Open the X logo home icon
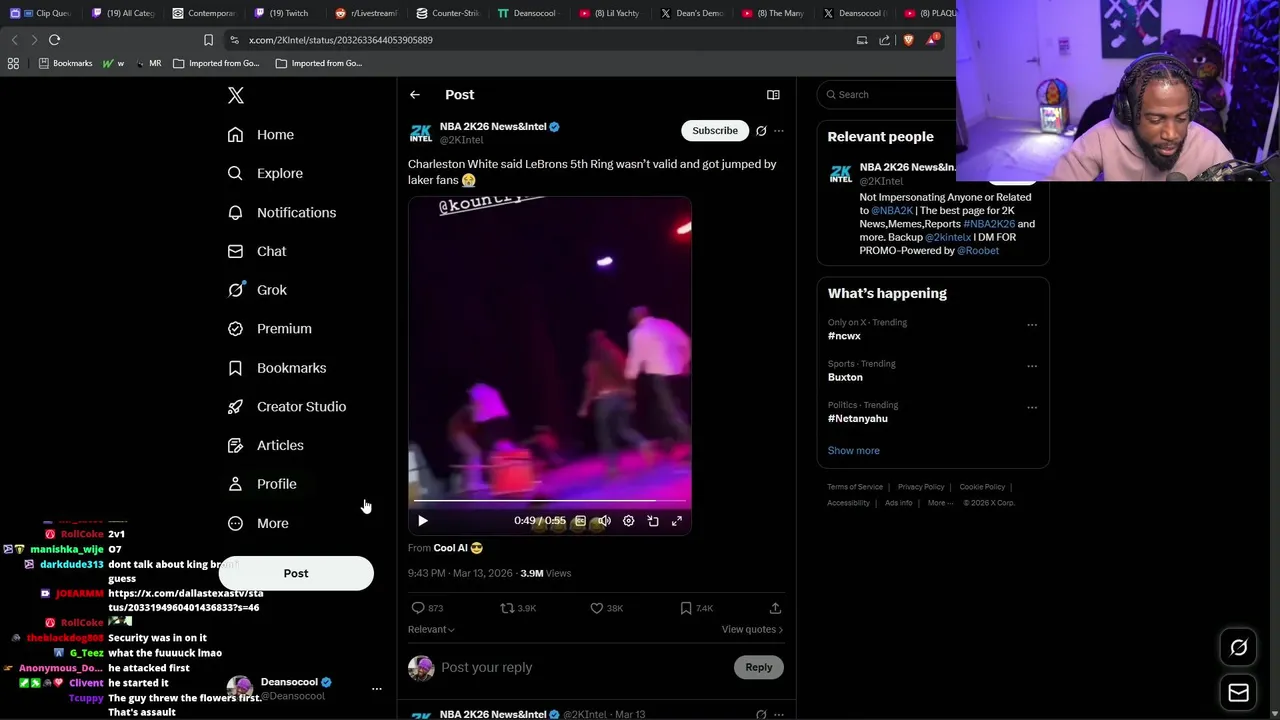 click(x=236, y=95)
